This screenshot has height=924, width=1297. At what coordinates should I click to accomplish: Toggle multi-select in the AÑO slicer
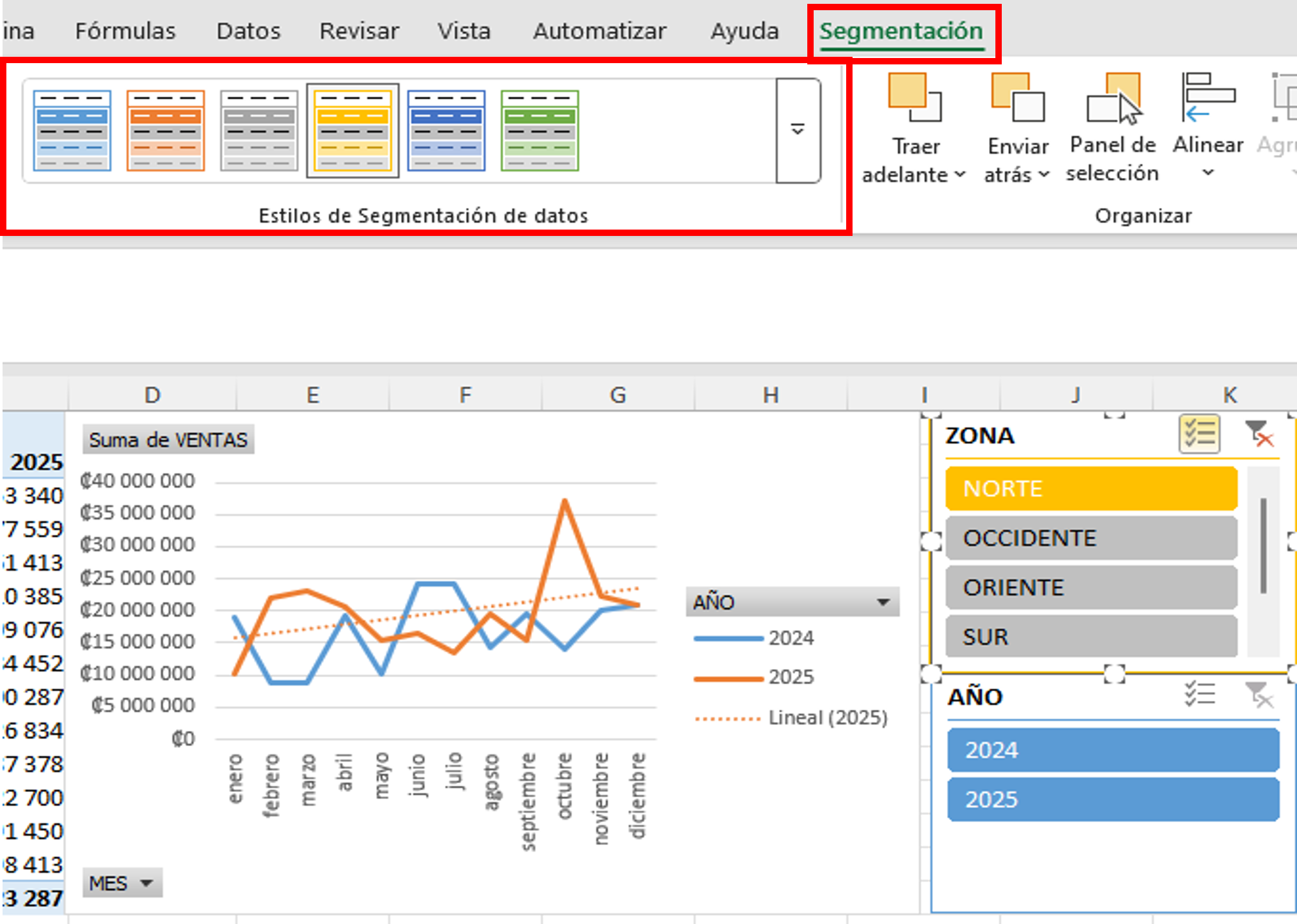[x=1199, y=695]
